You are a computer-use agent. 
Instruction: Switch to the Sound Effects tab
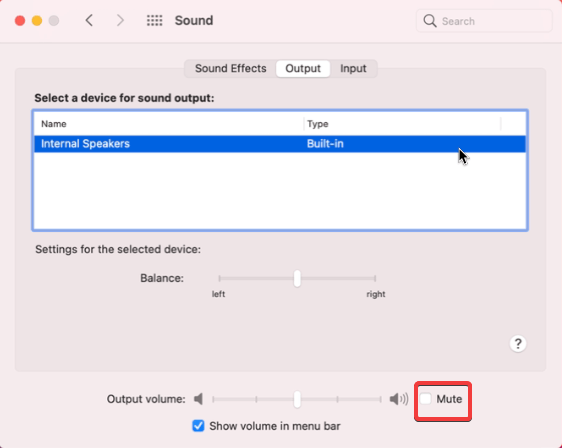230,68
